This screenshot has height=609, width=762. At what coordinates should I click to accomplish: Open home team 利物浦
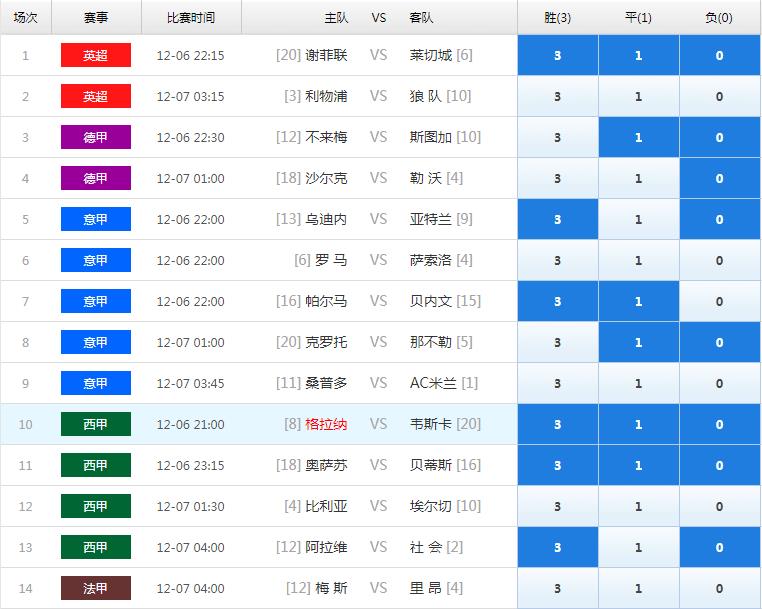coord(326,96)
